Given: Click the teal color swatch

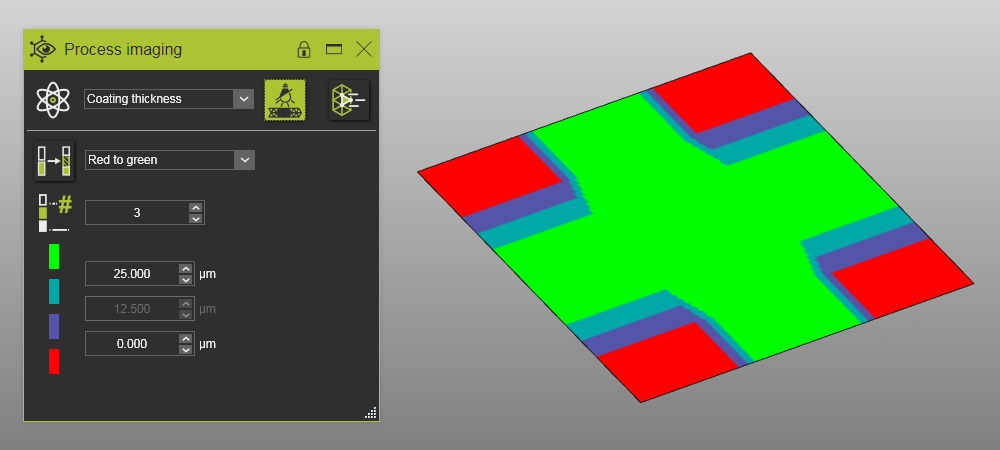Looking at the screenshot, I should [x=54, y=291].
